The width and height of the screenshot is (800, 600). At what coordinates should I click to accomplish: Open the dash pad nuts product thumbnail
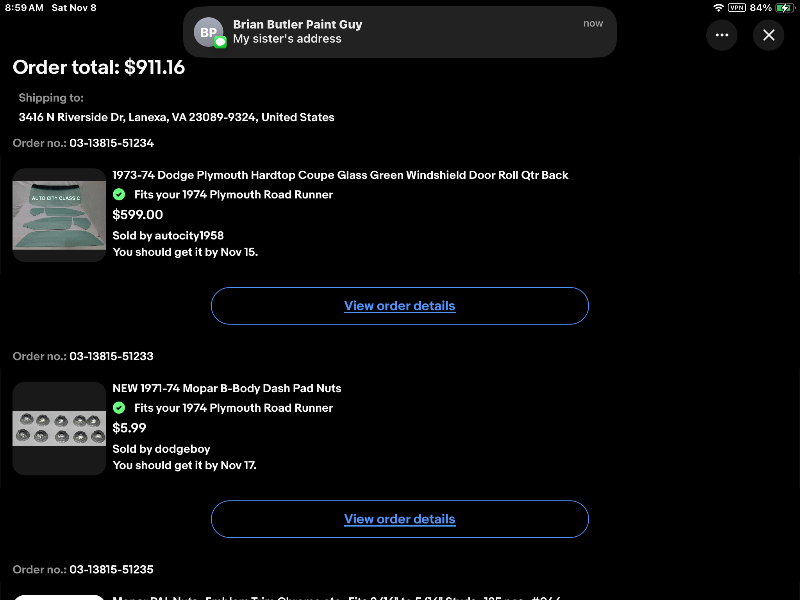pyautogui.click(x=59, y=428)
